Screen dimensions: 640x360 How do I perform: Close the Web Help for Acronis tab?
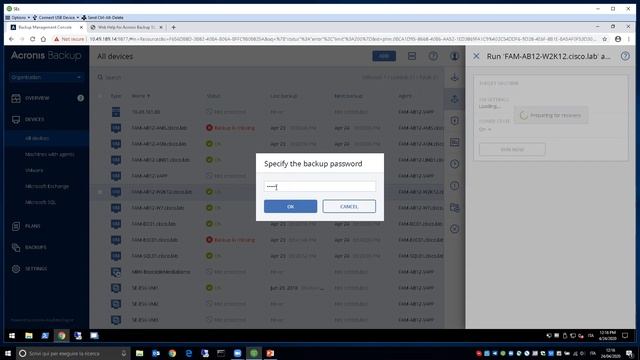161,27
